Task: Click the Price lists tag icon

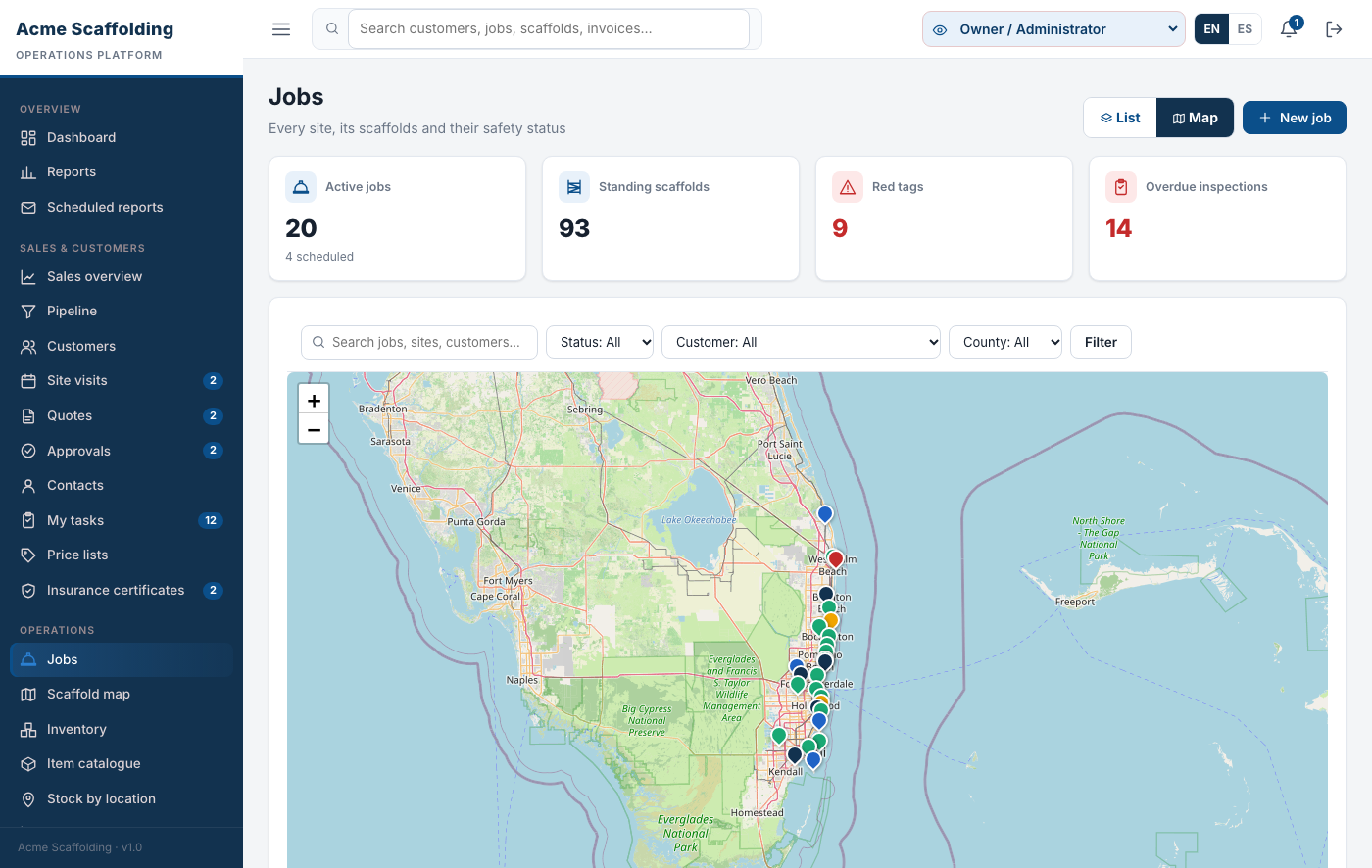Action: 28,555
